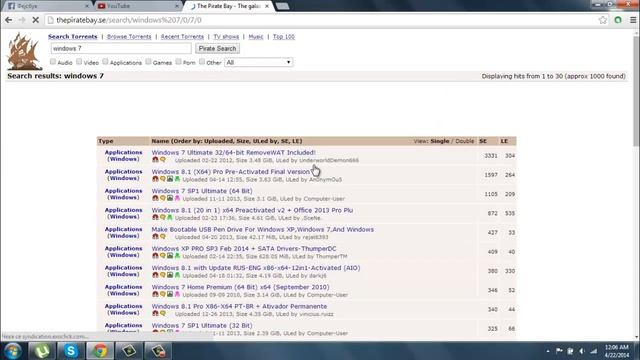Viewport: 640px width, 360px height.
Task: Click Search Torrents navigation link
Action: pyautogui.click(x=73, y=37)
